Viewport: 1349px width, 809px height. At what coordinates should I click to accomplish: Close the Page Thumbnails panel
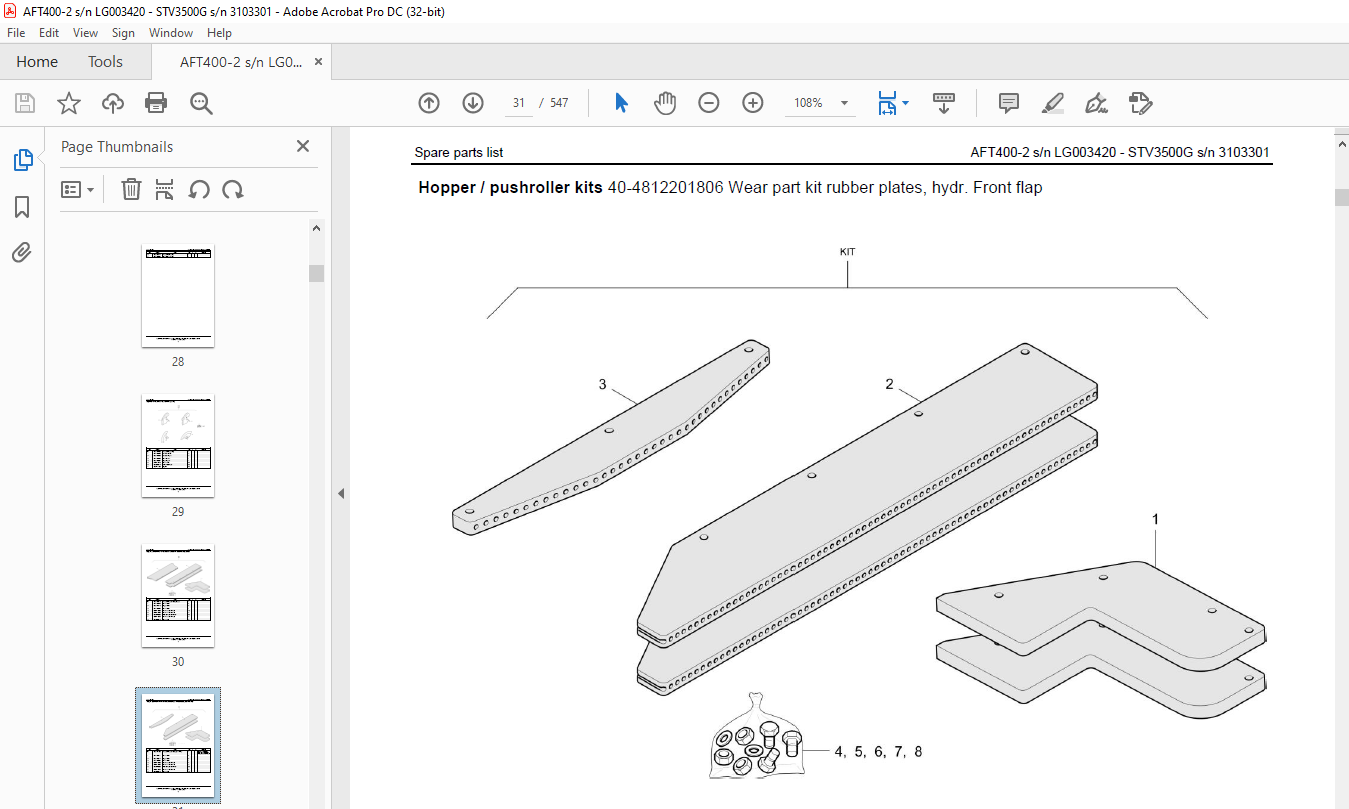pos(303,146)
